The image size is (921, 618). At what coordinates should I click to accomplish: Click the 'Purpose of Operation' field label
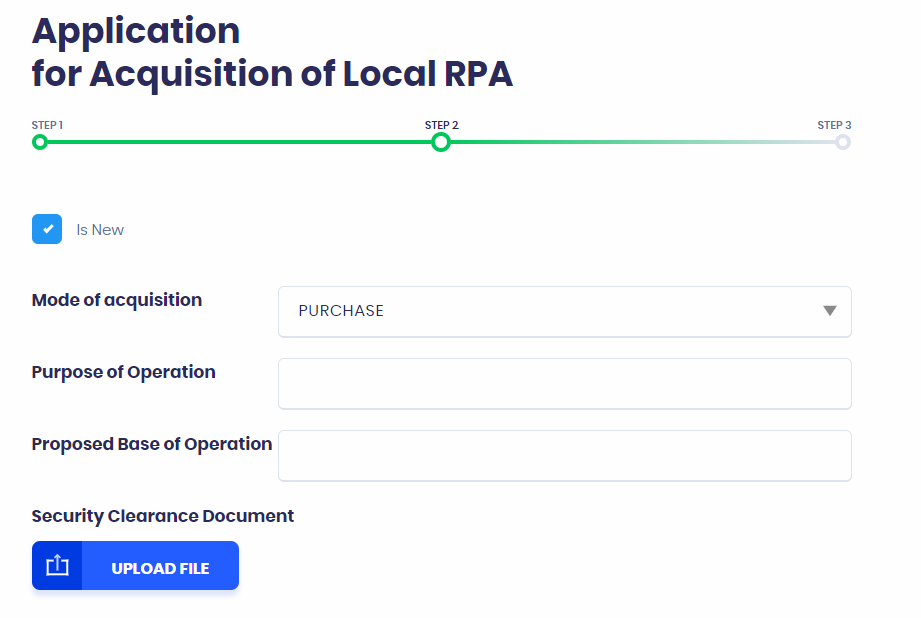click(x=124, y=372)
